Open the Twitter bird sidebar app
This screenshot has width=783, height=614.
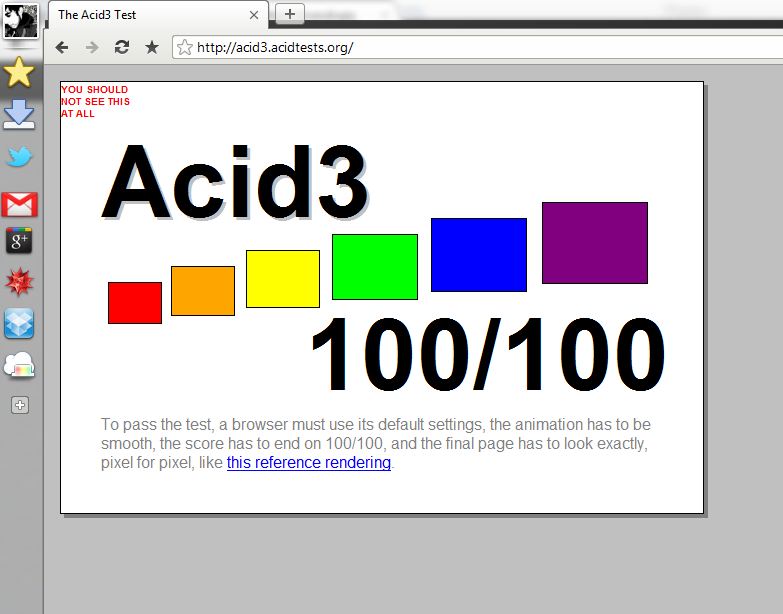pyautogui.click(x=20, y=157)
